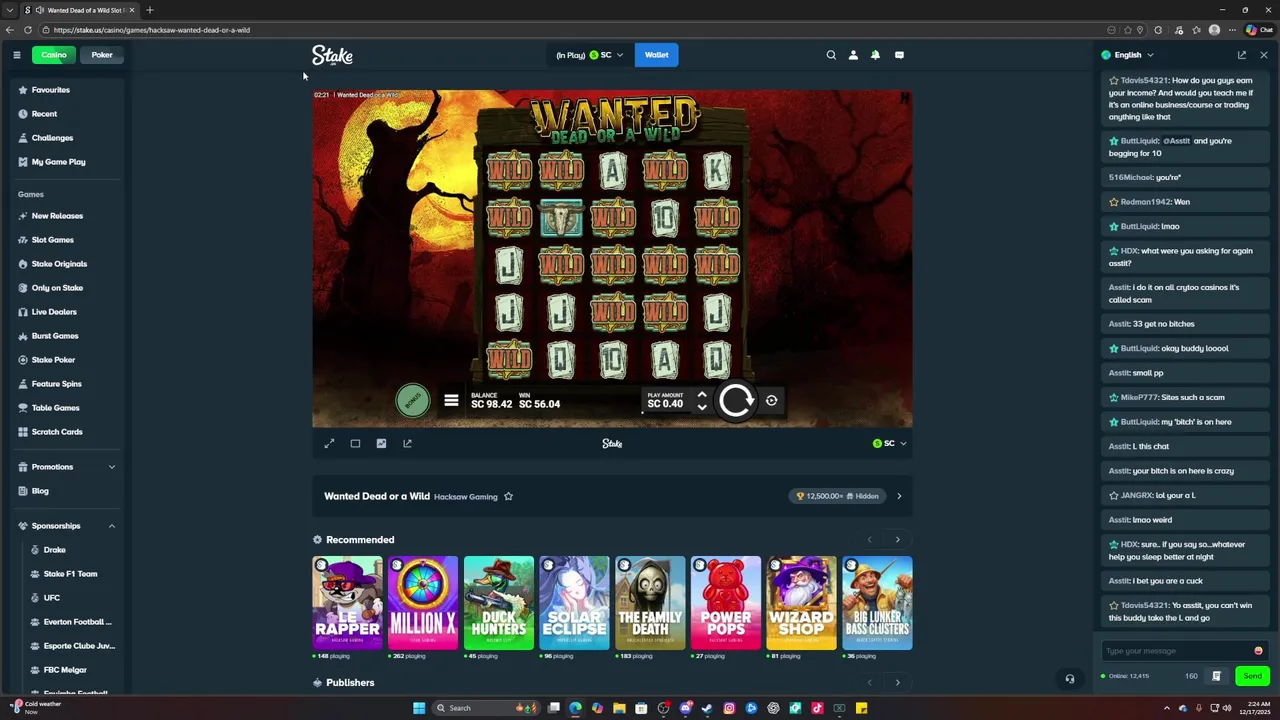Viewport: 1280px width, 720px height.
Task: Expand the 12,500.00x max win details
Action: click(898, 496)
